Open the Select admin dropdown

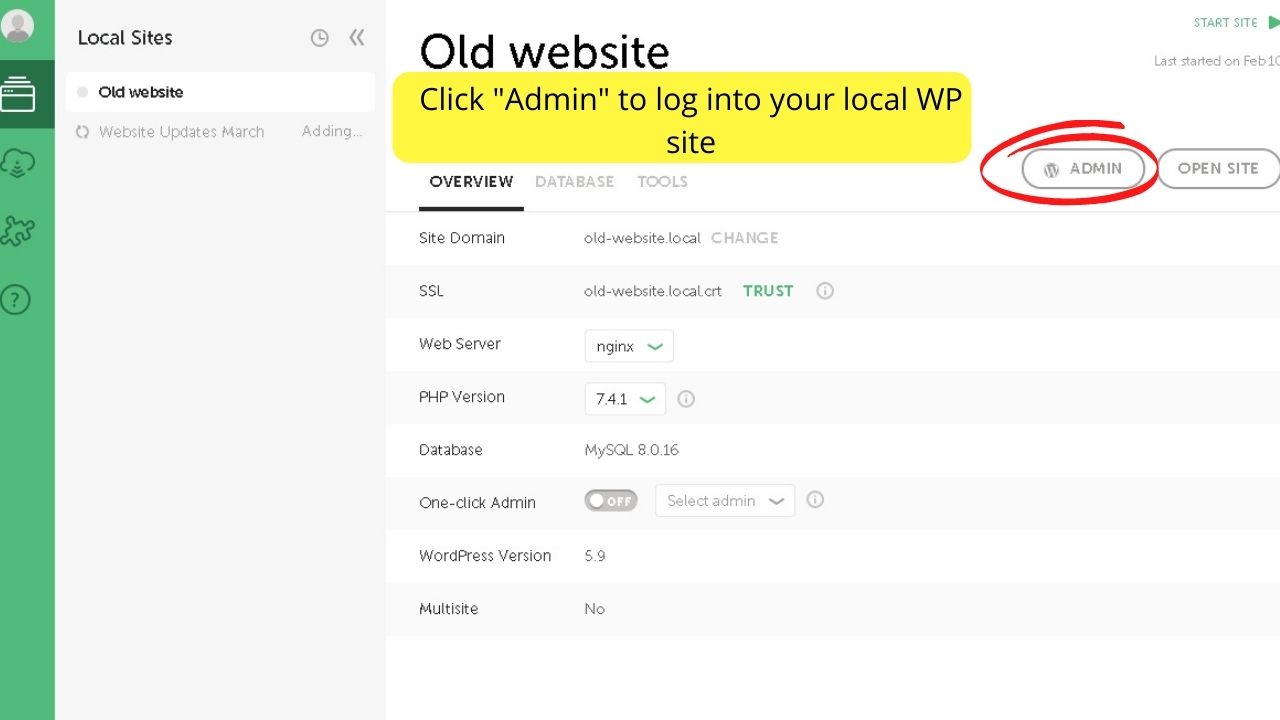pos(725,501)
